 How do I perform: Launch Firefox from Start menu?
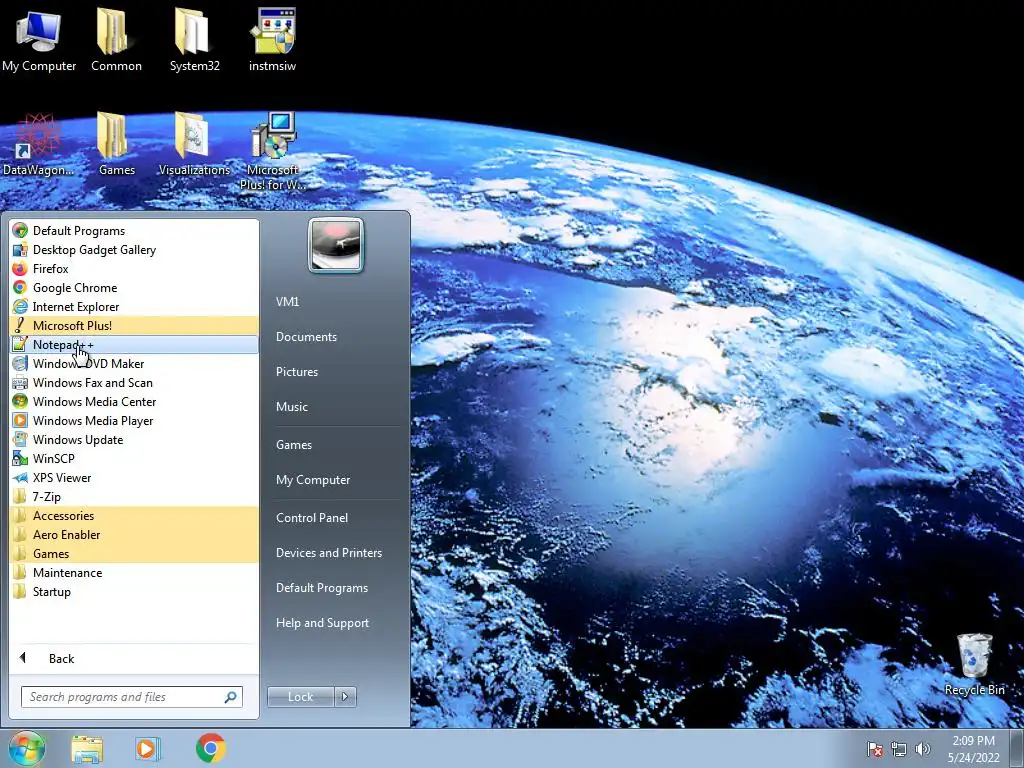[x=135, y=268]
